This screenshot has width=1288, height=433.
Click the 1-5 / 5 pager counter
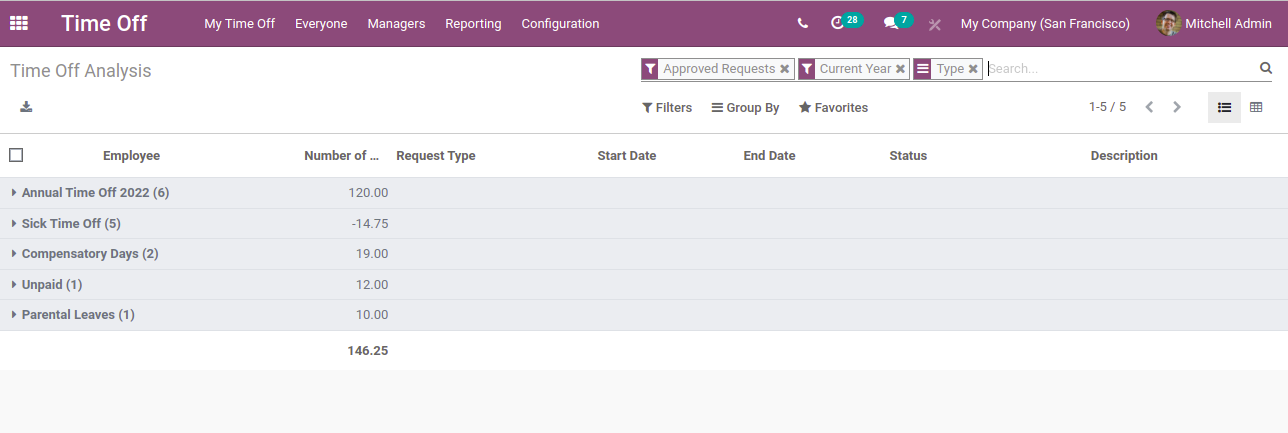(x=1107, y=107)
